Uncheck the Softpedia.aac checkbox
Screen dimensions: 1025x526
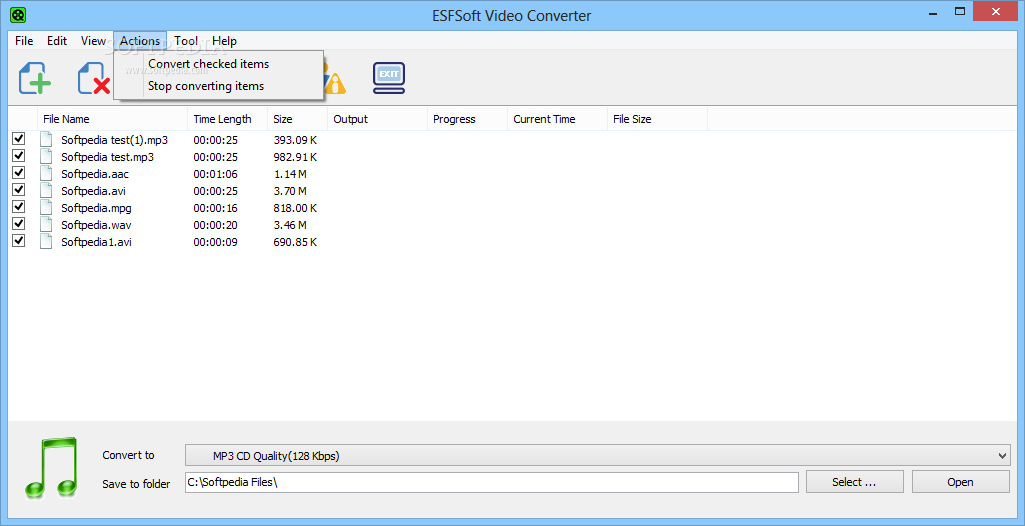pos(18,173)
